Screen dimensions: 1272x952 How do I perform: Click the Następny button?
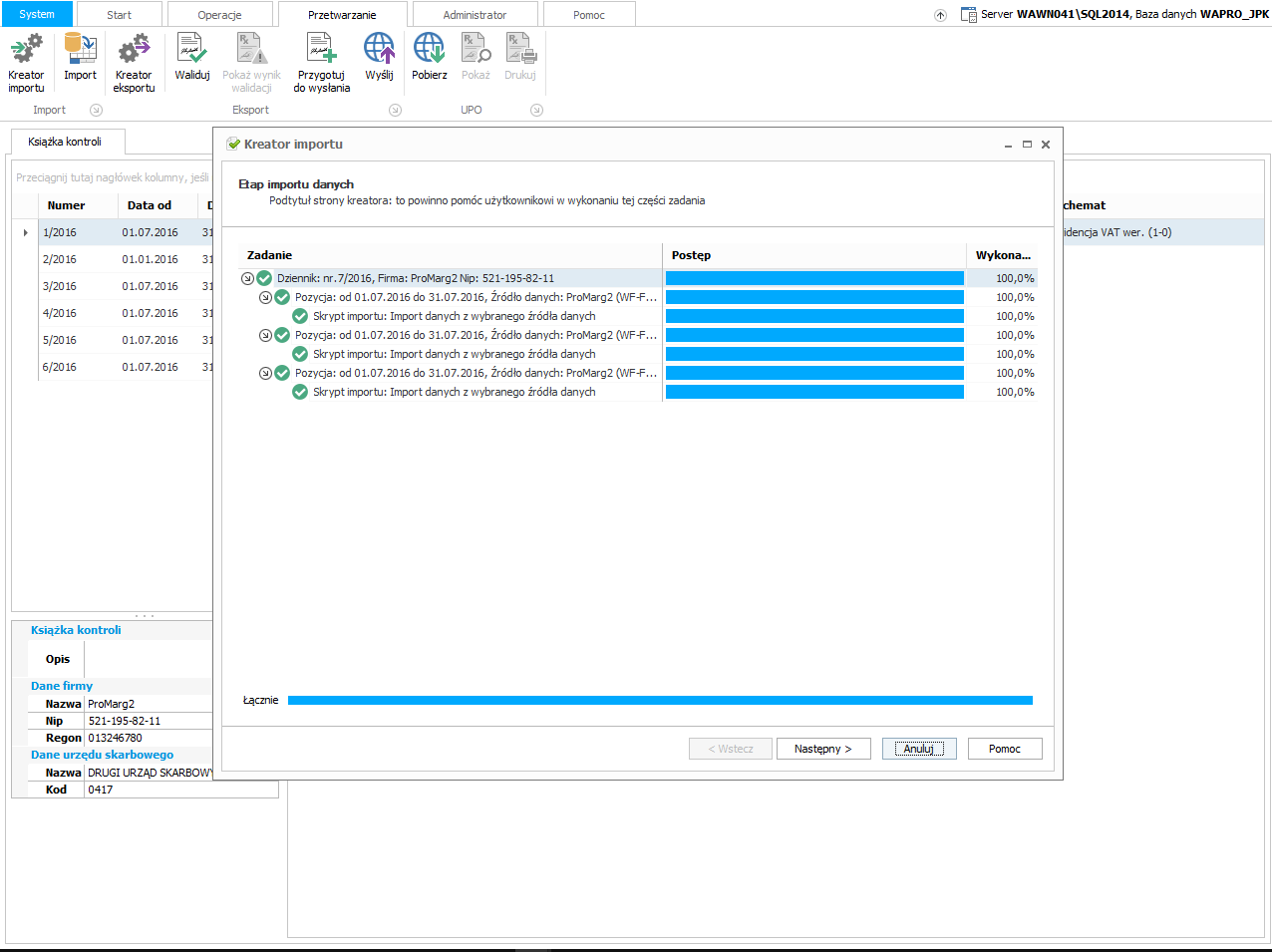point(822,749)
